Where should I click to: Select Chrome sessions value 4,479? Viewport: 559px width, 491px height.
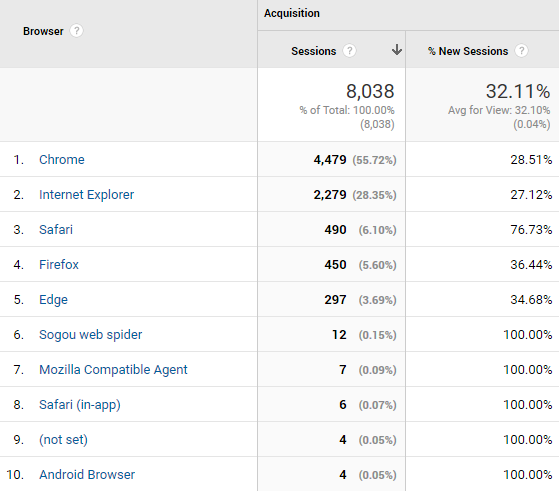tap(330, 159)
